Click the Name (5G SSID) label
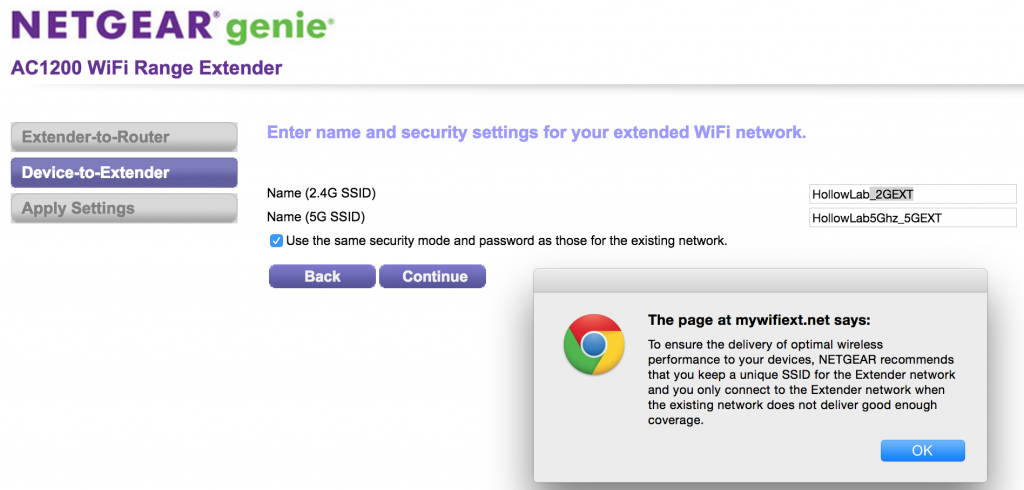 pyautogui.click(x=315, y=216)
